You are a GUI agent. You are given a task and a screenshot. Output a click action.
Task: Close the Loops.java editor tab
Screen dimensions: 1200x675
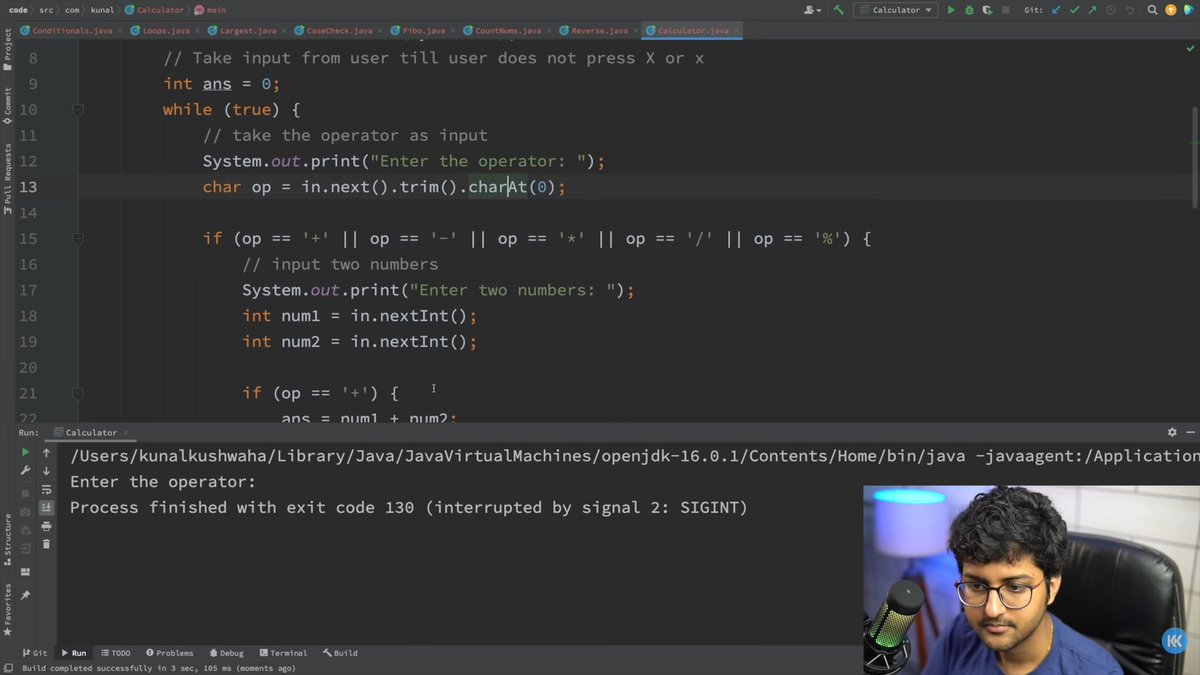pos(198,31)
